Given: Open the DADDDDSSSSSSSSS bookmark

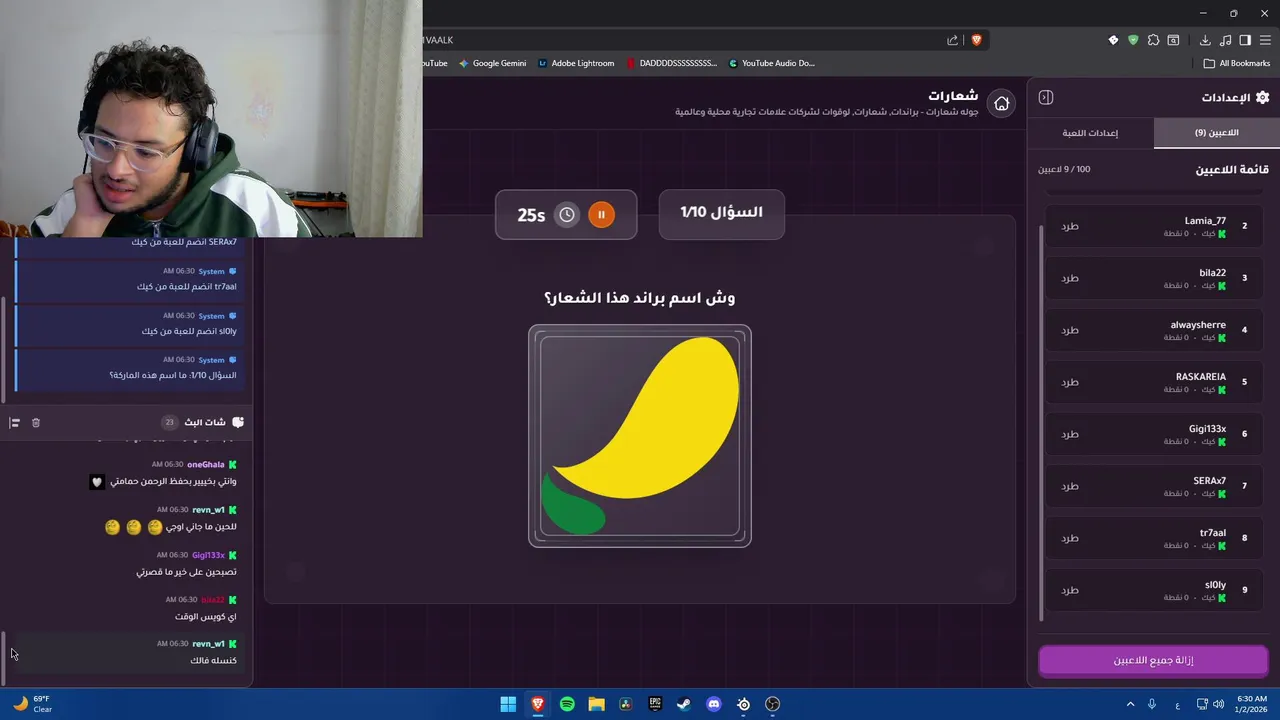Looking at the screenshot, I should point(672,63).
